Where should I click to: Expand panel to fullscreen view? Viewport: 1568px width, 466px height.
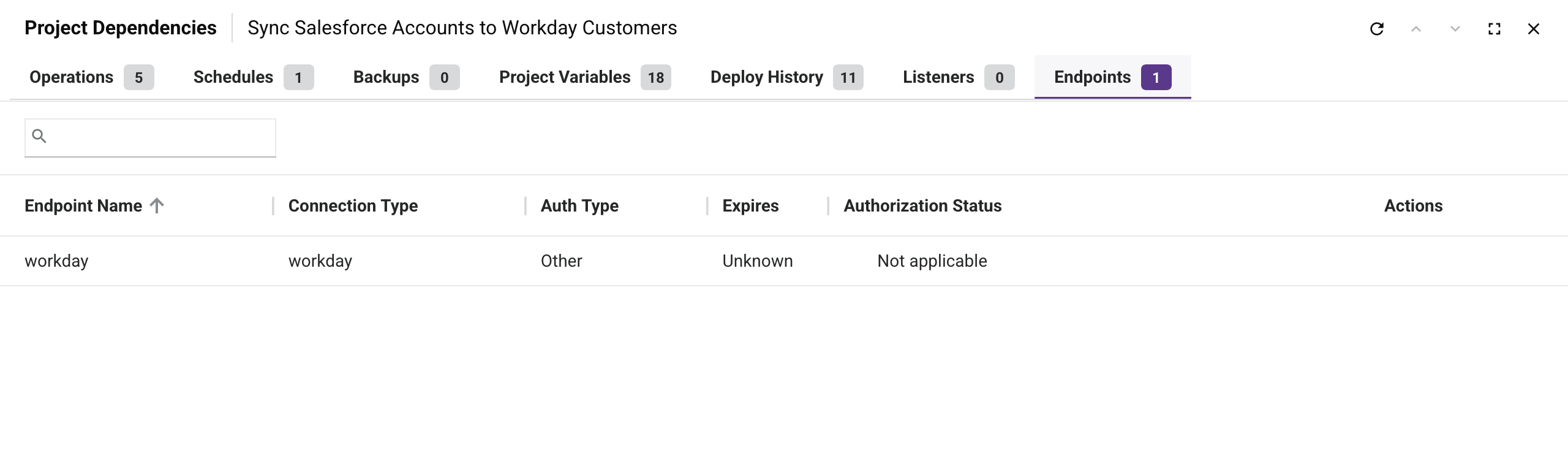(1494, 29)
